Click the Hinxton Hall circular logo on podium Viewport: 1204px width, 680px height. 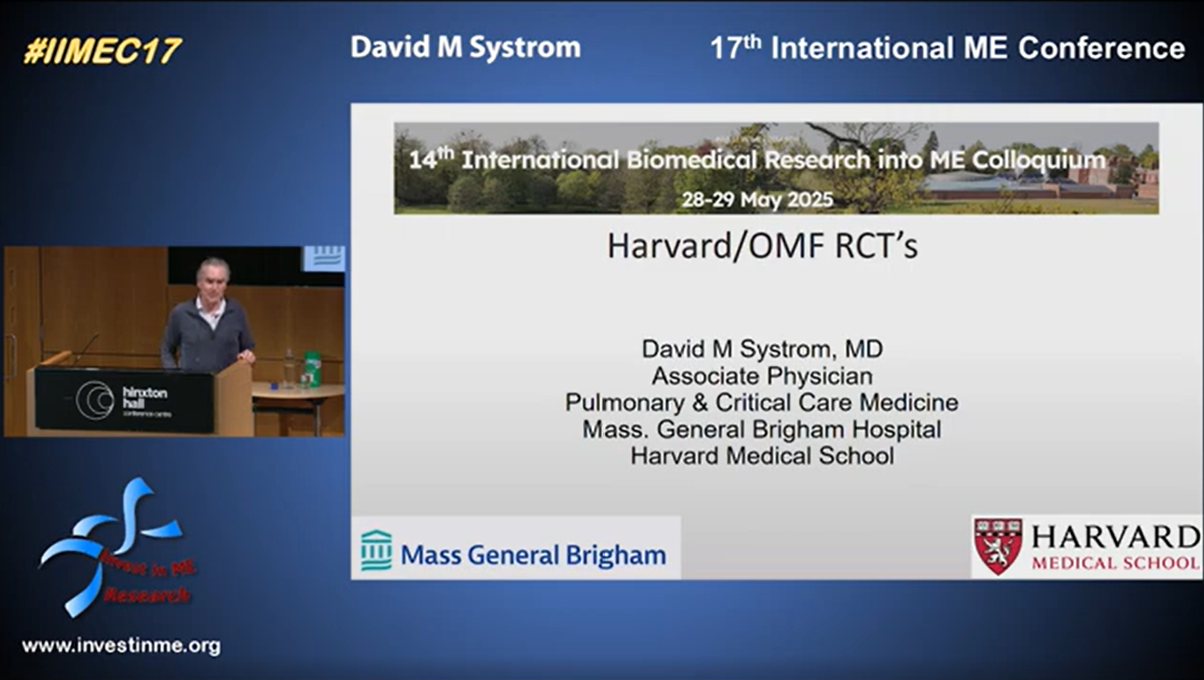pyautogui.click(x=95, y=400)
